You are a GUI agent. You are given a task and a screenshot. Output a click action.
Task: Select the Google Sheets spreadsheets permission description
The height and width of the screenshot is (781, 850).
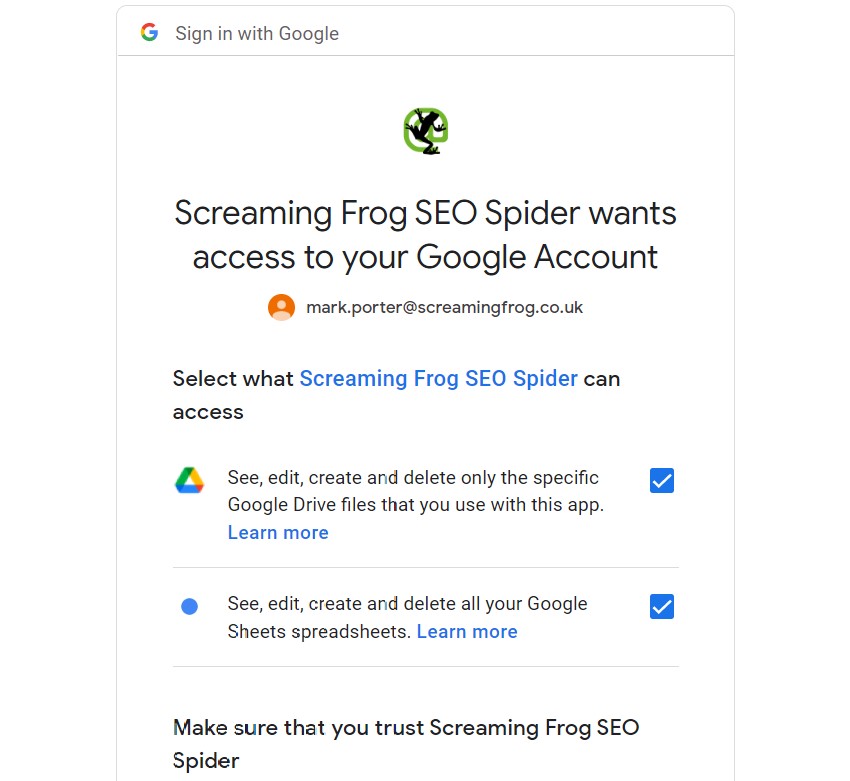[x=408, y=617]
